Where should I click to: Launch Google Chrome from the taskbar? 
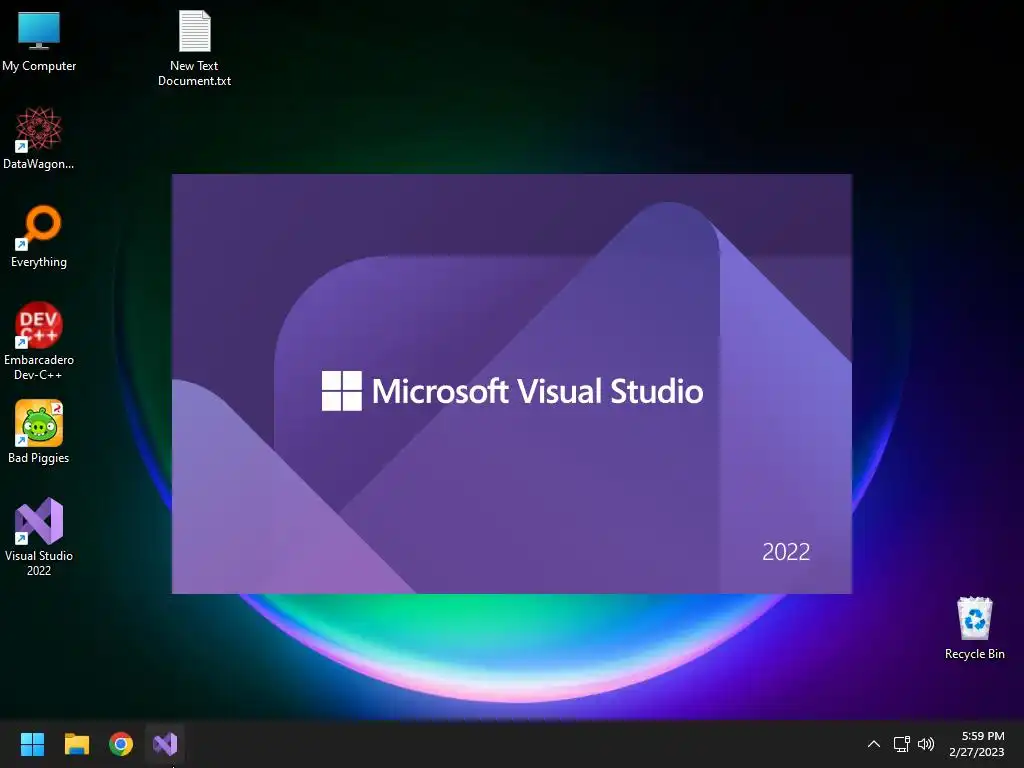click(121, 744)
